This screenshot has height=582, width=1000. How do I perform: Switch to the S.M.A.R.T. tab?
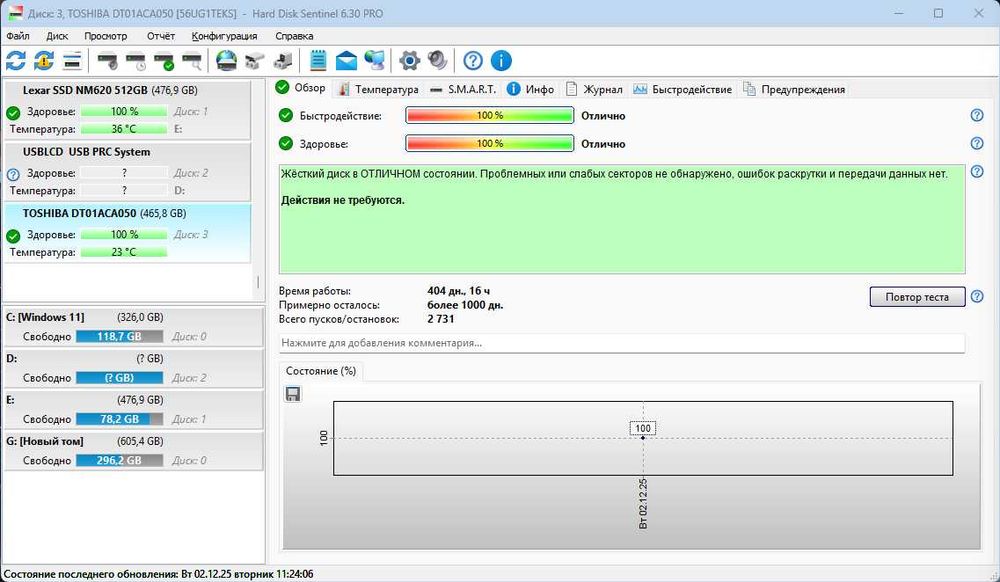(x=463, y=89)
